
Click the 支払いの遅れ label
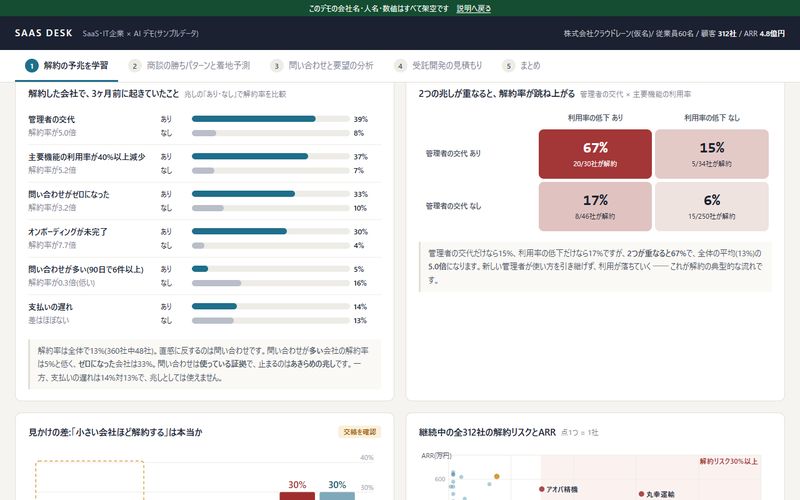click(51, 307)
